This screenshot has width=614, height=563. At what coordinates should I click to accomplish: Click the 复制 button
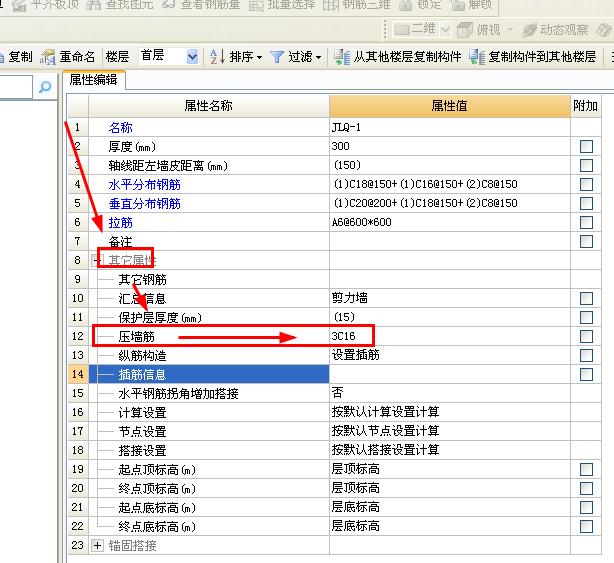tap(16, 57)
